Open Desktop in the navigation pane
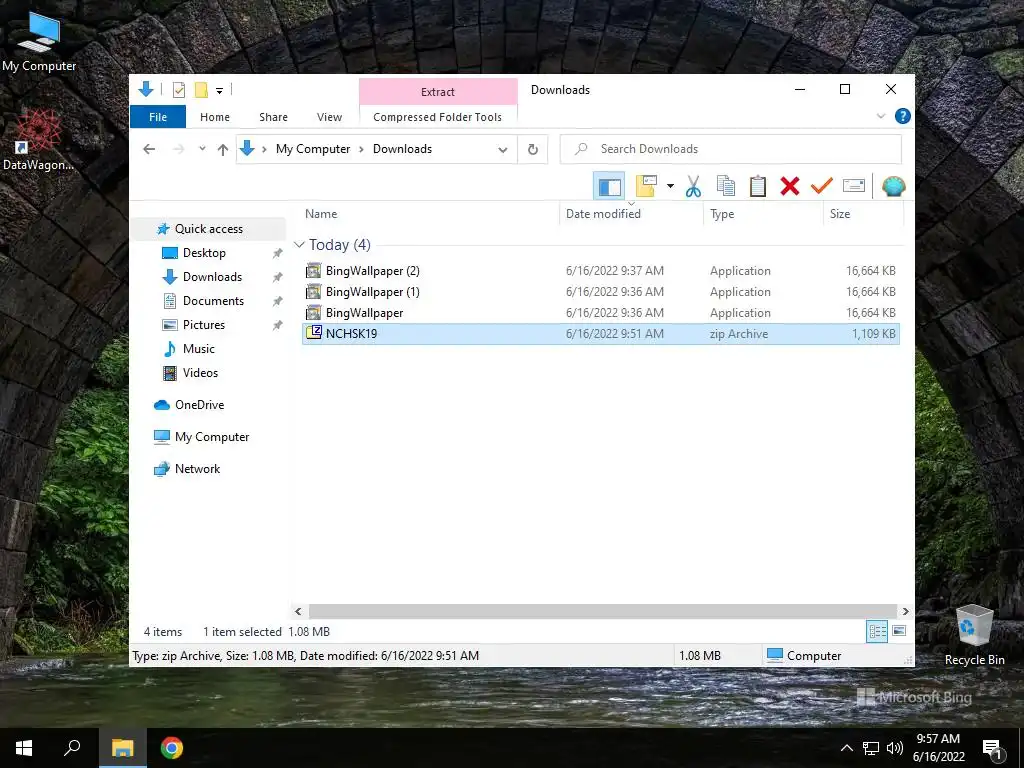Image resolution: width=1024 pixels, height=768 pixels. point(204,253)
